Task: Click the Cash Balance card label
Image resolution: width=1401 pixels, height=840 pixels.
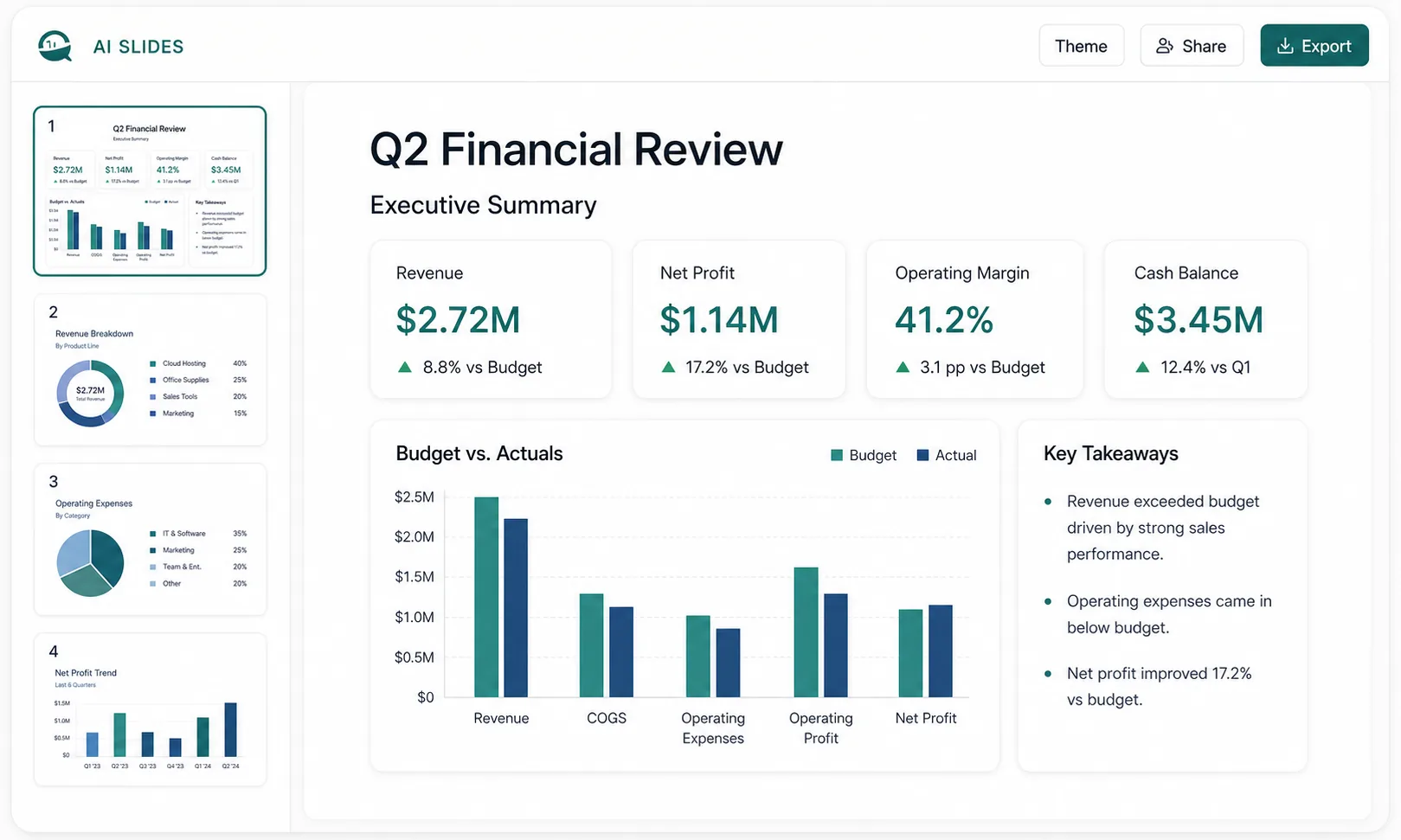Action: click(x=1186, y=273)
